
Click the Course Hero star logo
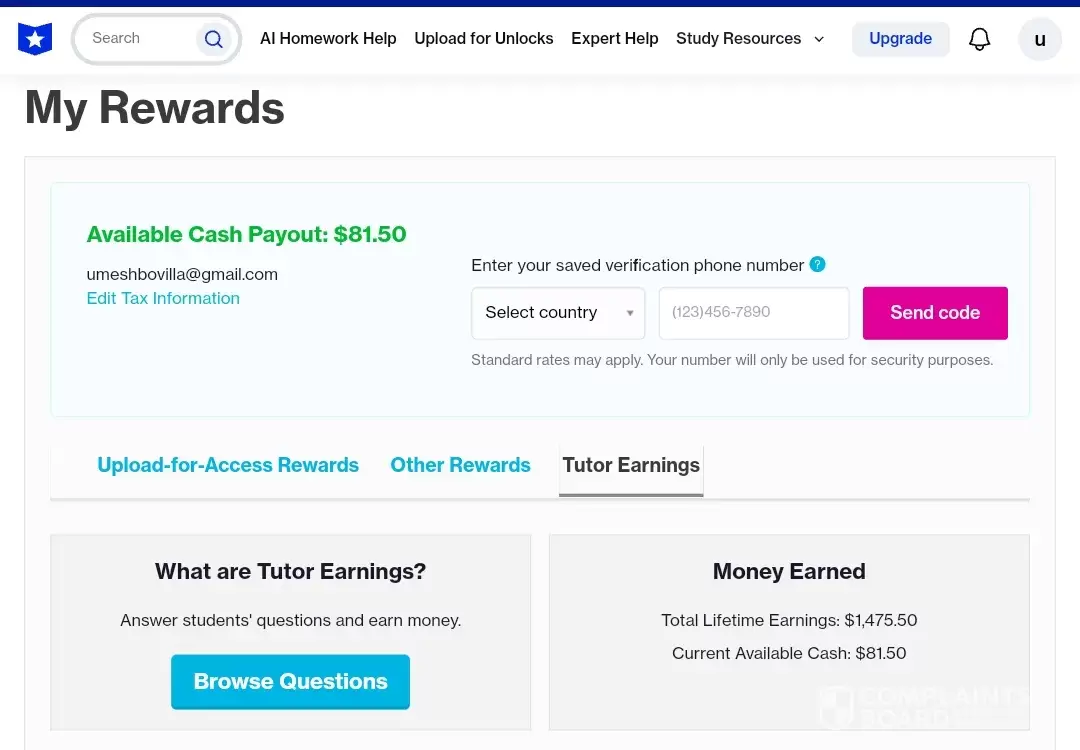click(35, 39)
